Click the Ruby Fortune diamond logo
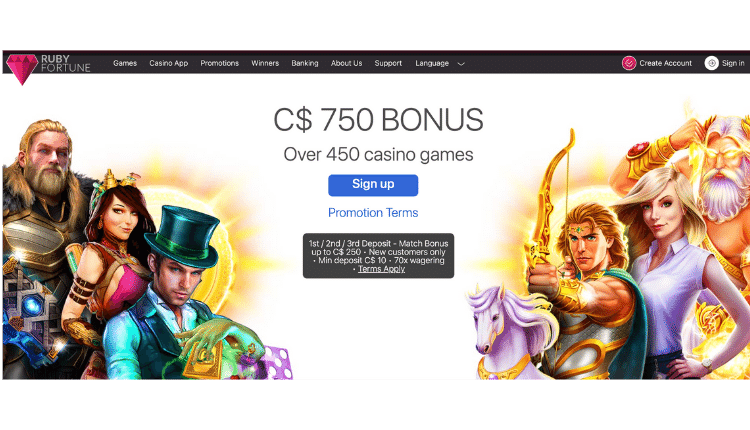750x430 pixels. point(22,68)
